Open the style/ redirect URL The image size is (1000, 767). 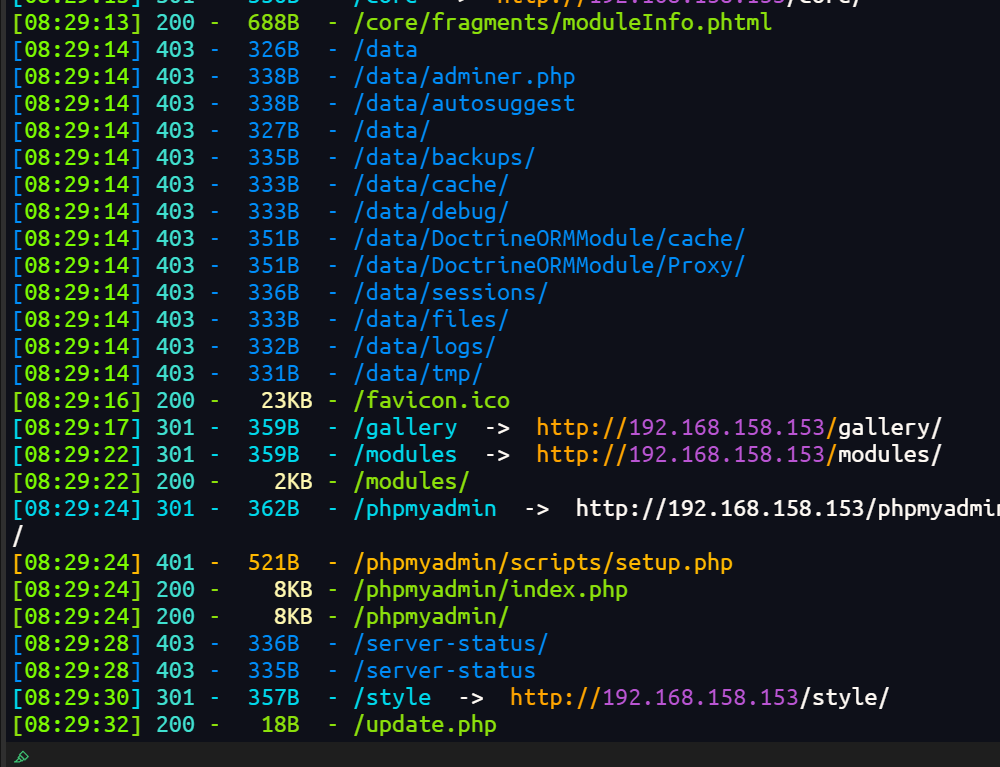tap(699, 698)
